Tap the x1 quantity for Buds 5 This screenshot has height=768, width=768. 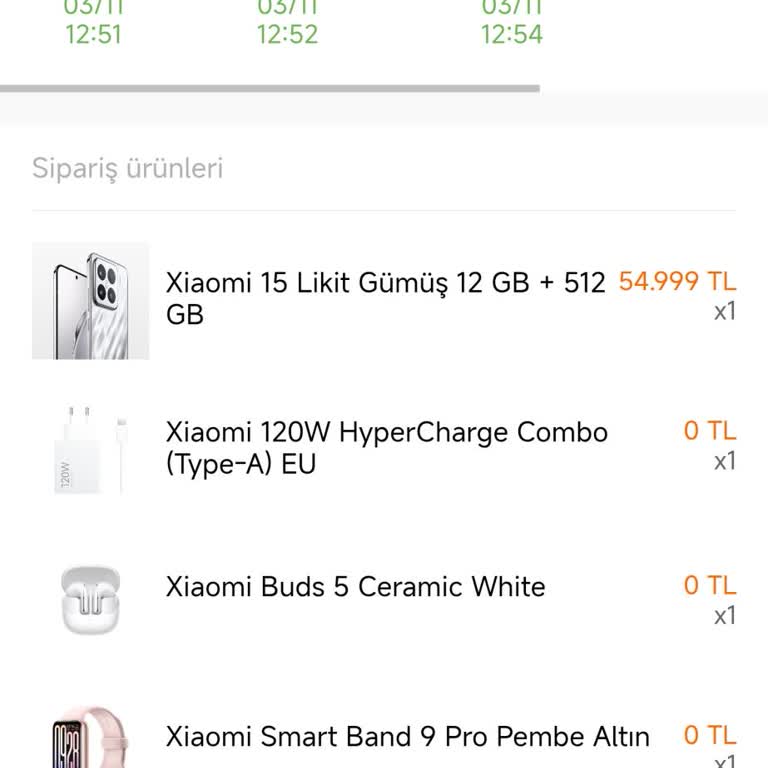coord(724,615)
